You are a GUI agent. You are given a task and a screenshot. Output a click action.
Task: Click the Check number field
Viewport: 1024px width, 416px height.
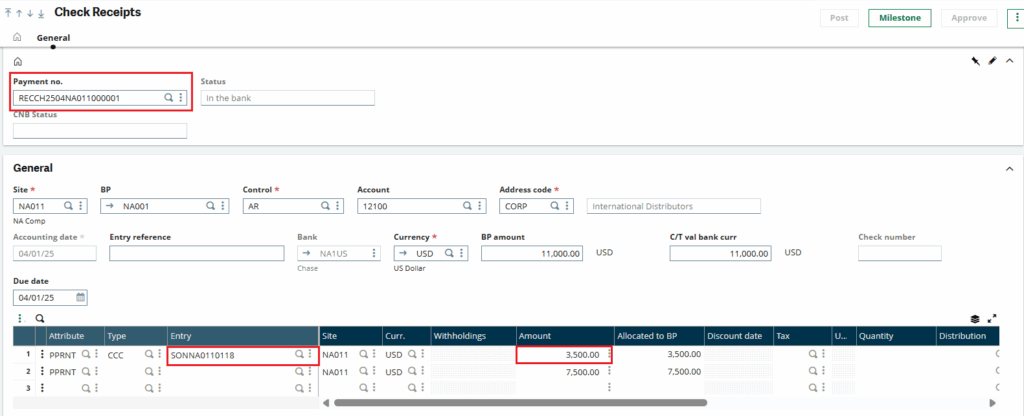coord(900,253)
